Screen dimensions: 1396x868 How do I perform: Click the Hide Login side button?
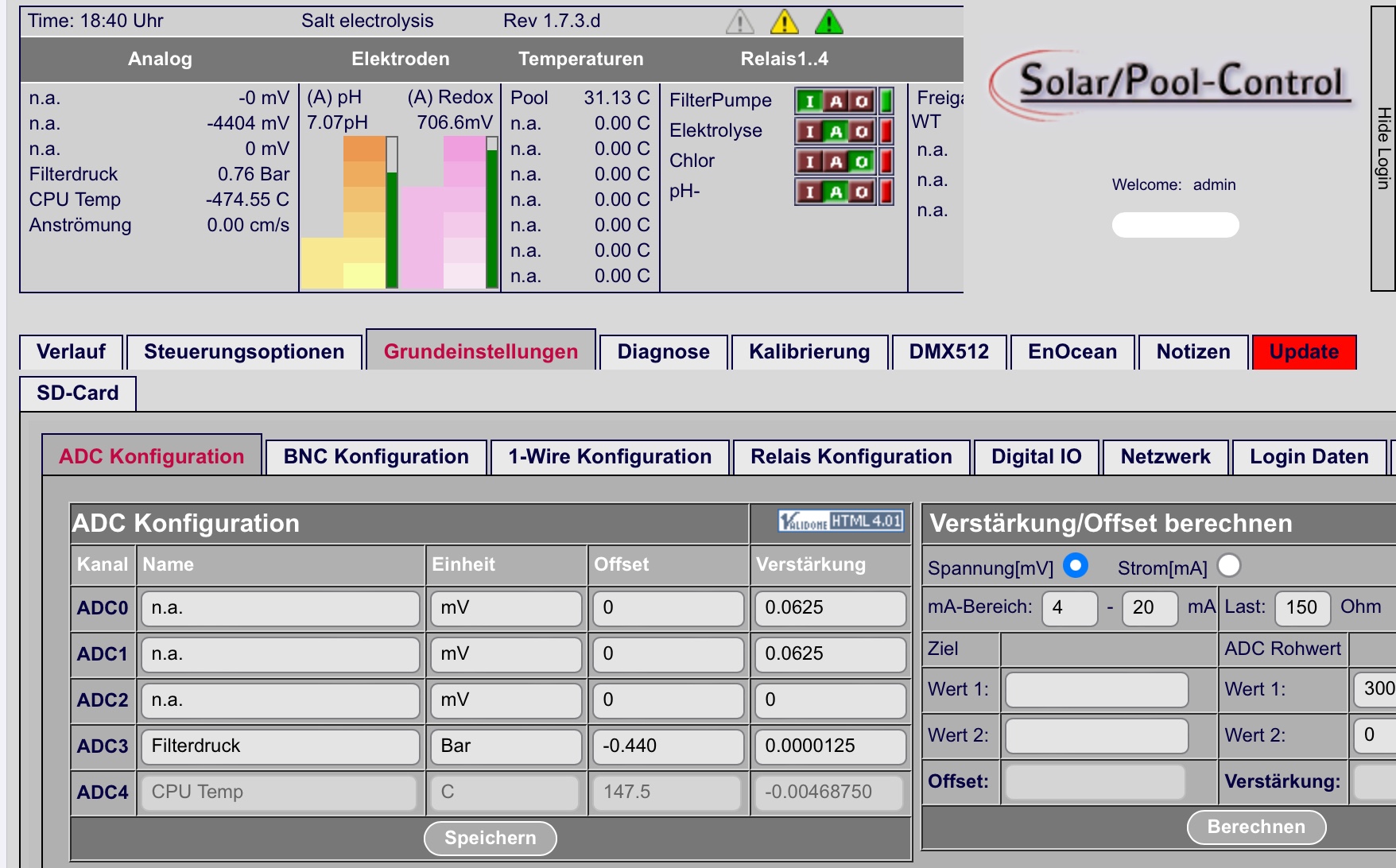[x=1384, y=149]
